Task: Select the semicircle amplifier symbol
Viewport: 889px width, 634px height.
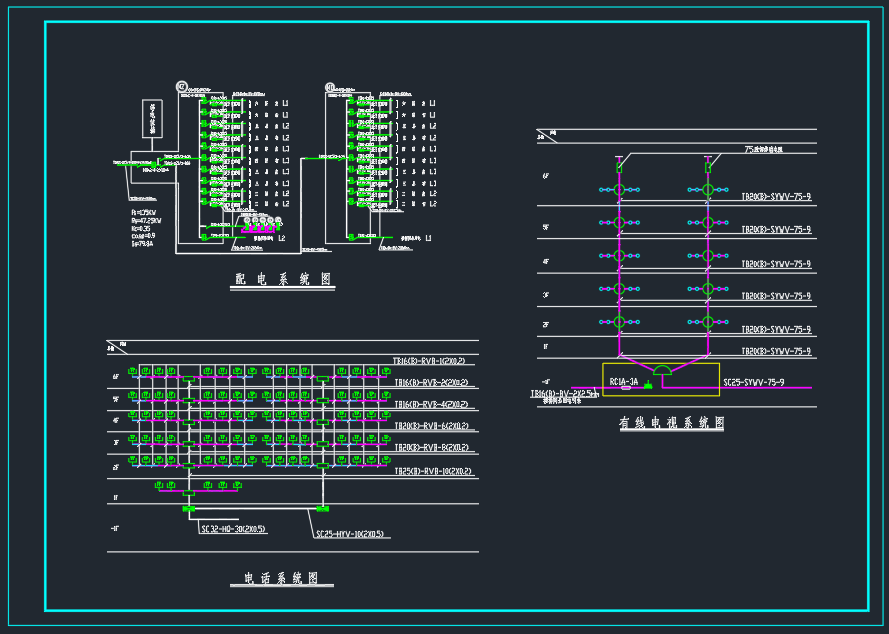Action: 662,371
